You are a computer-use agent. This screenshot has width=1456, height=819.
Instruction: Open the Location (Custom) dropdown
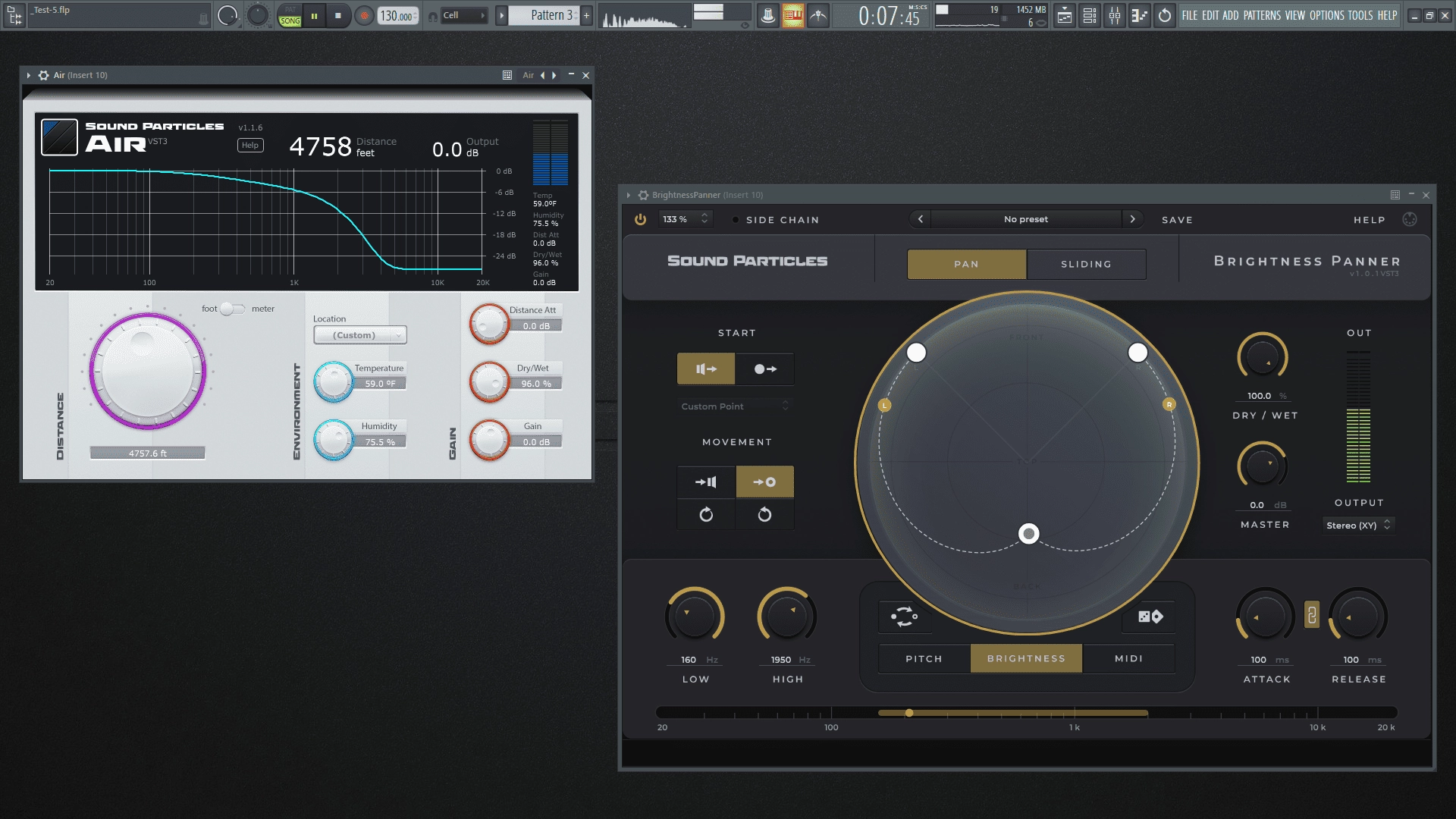(x=360, y=334)
